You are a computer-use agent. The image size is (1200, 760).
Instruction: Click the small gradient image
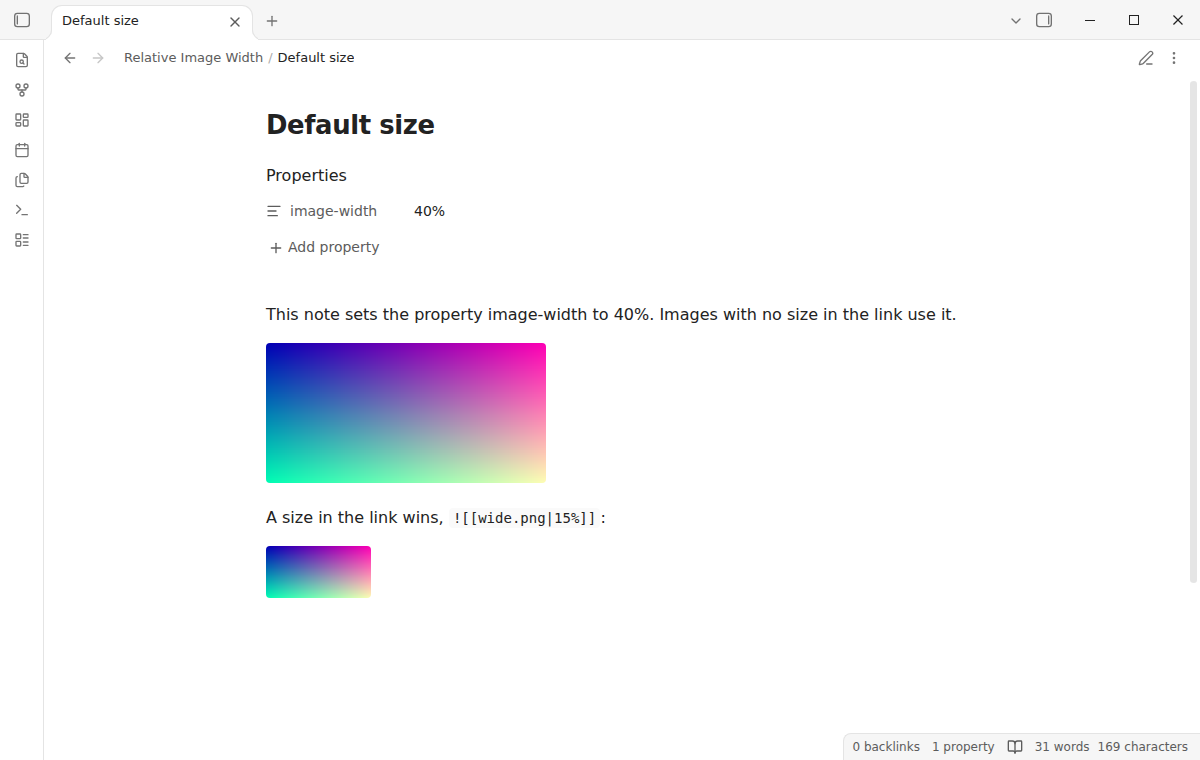[x=318, y=572]
